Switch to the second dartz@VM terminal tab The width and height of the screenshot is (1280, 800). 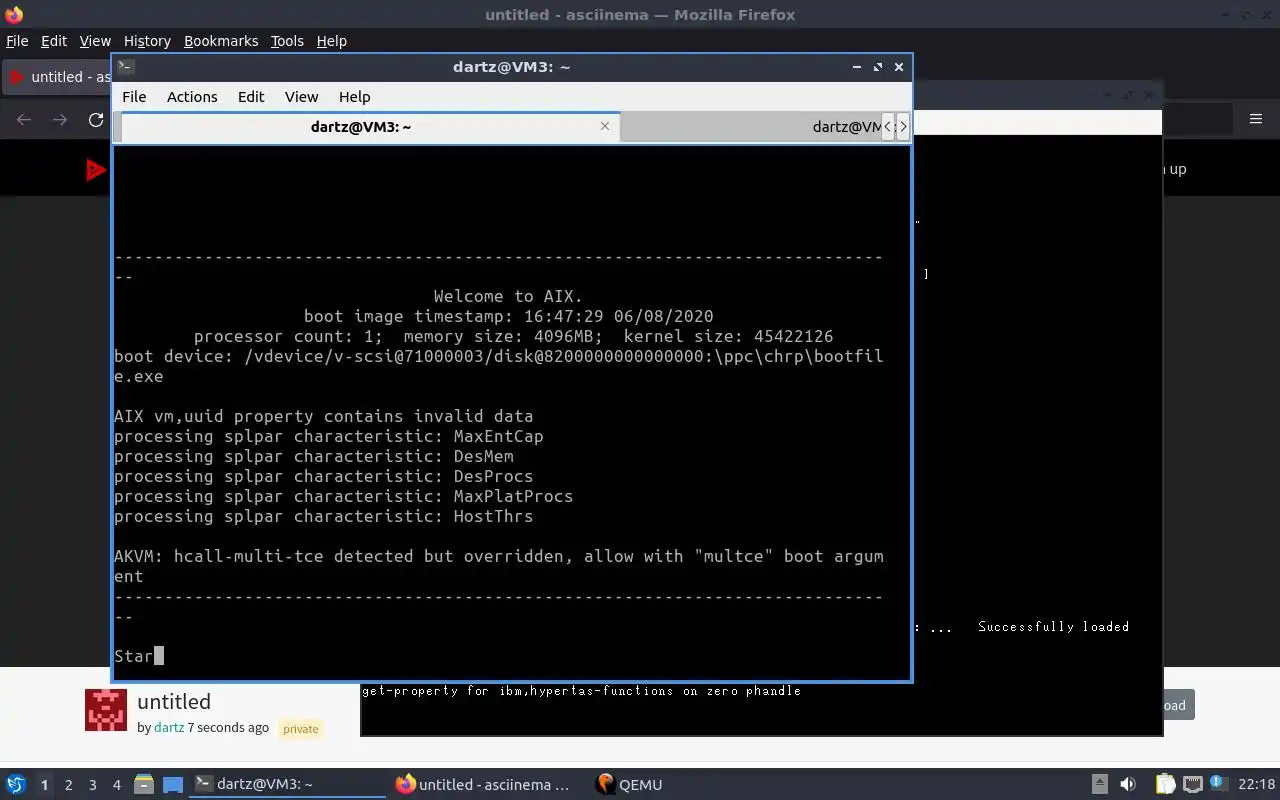752,127
